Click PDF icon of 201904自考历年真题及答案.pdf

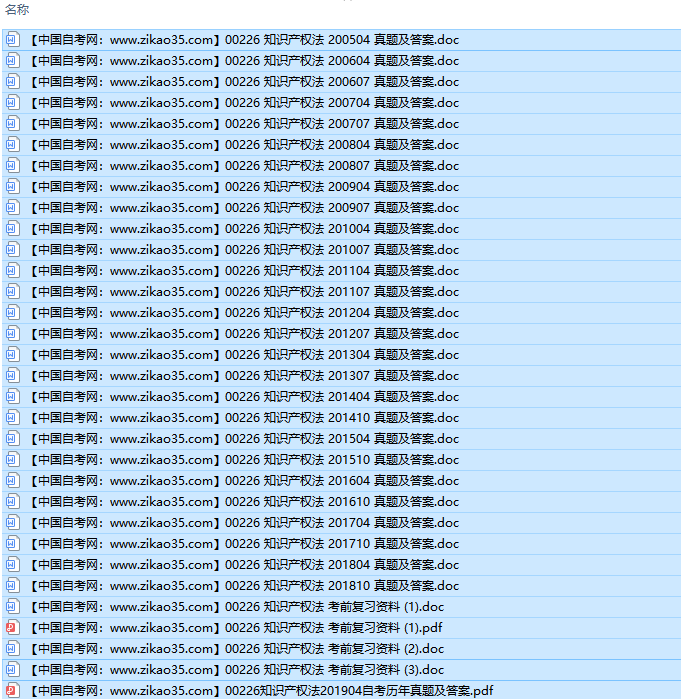pos(12,691)
